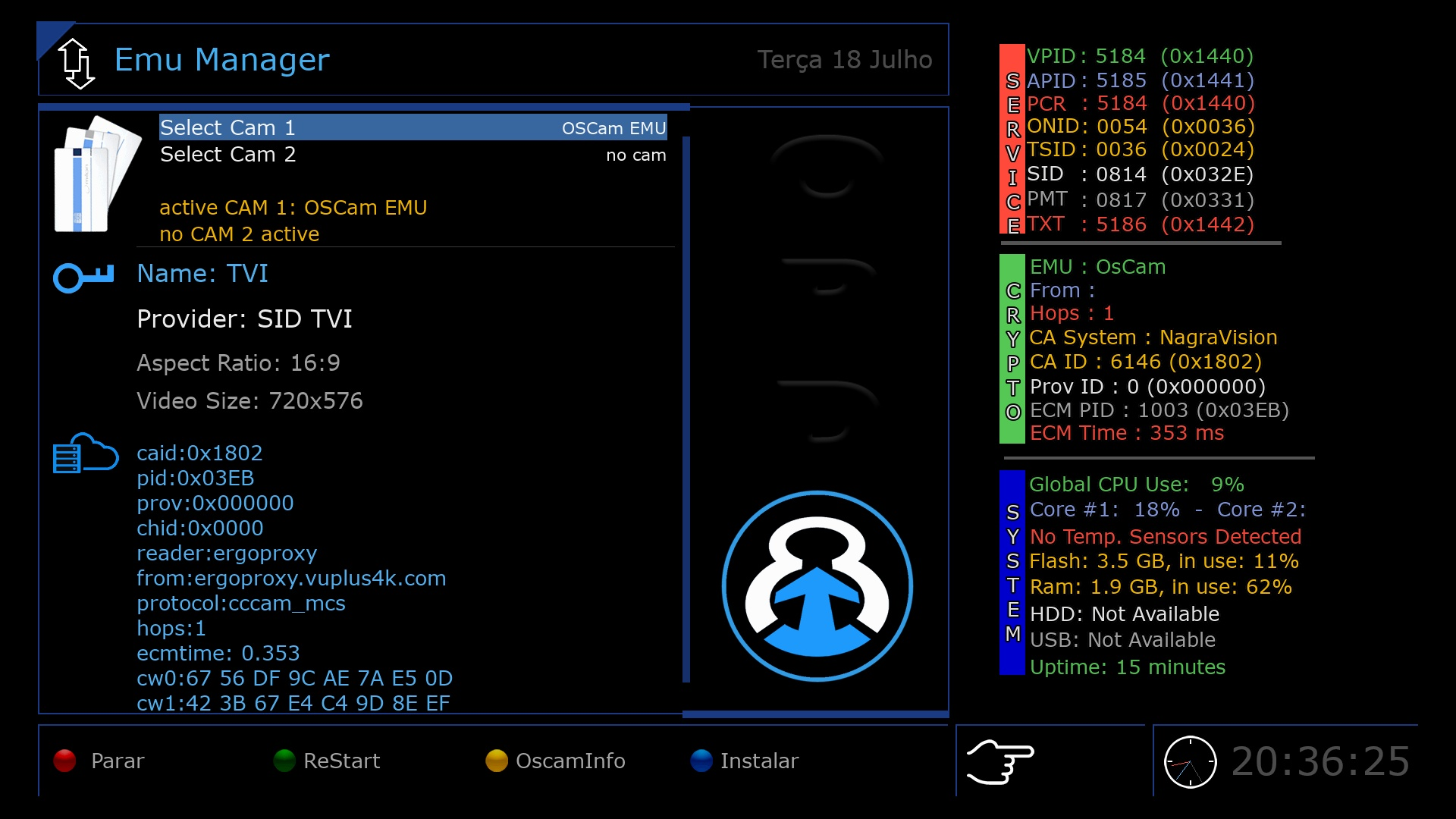Click the smart cards stack icon
The height and width of the screenshot is (819, 1456).
pos(98,174)
